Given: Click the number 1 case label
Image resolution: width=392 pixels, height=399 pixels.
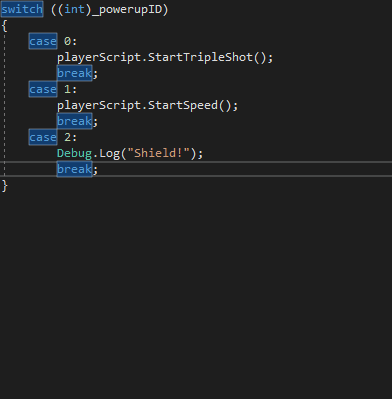Looking at the screenshot, I should click(67, 89).
